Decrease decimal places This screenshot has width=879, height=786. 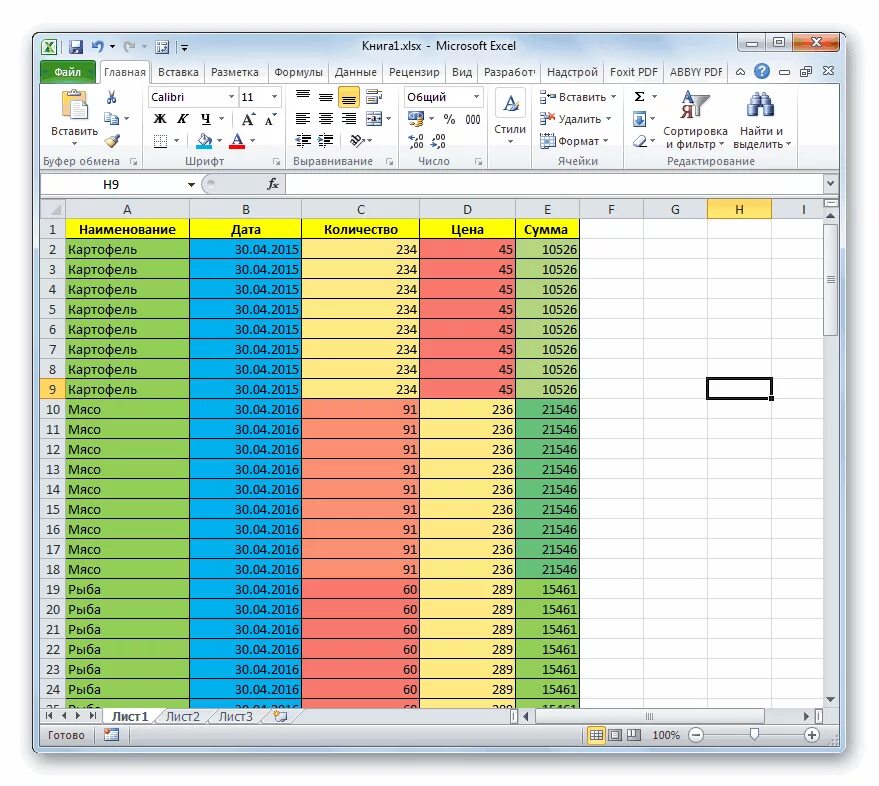point(438,141)
